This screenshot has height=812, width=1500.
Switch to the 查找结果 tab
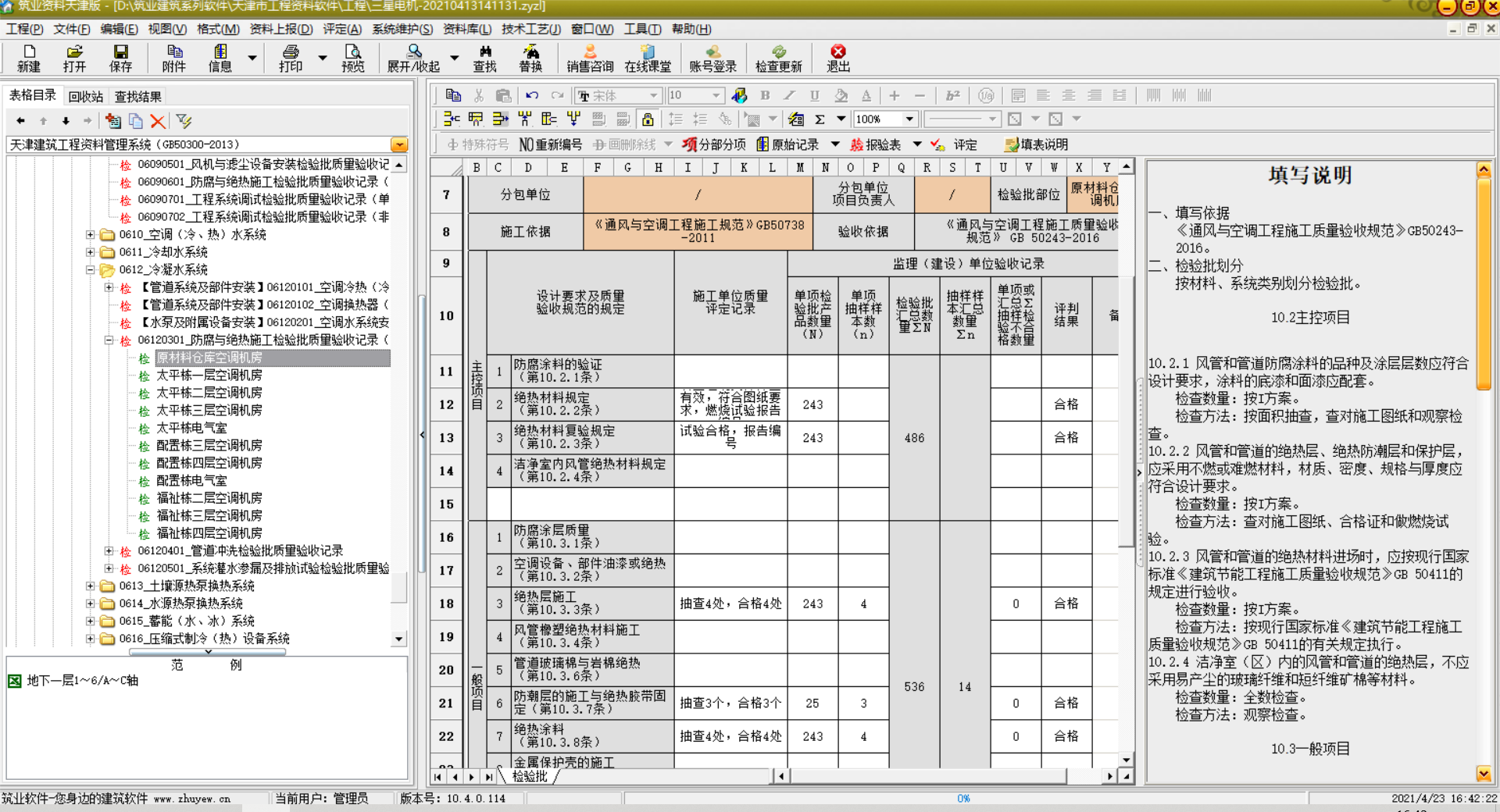point(138,97)
